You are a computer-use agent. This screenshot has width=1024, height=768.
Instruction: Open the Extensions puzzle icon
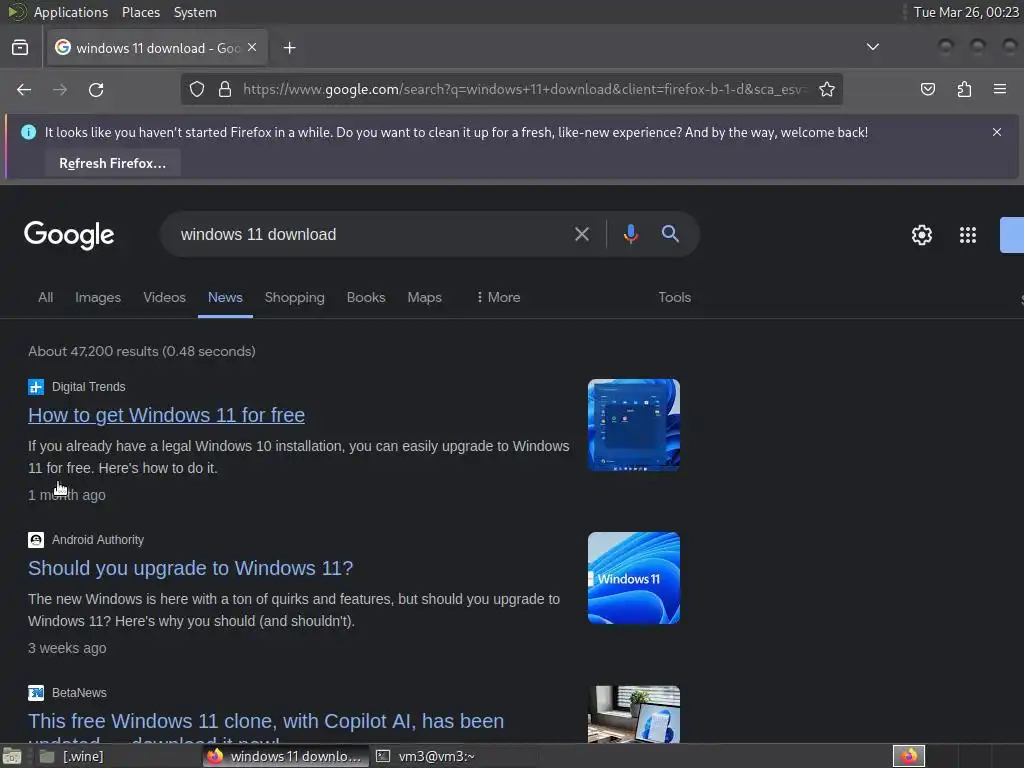964,89
